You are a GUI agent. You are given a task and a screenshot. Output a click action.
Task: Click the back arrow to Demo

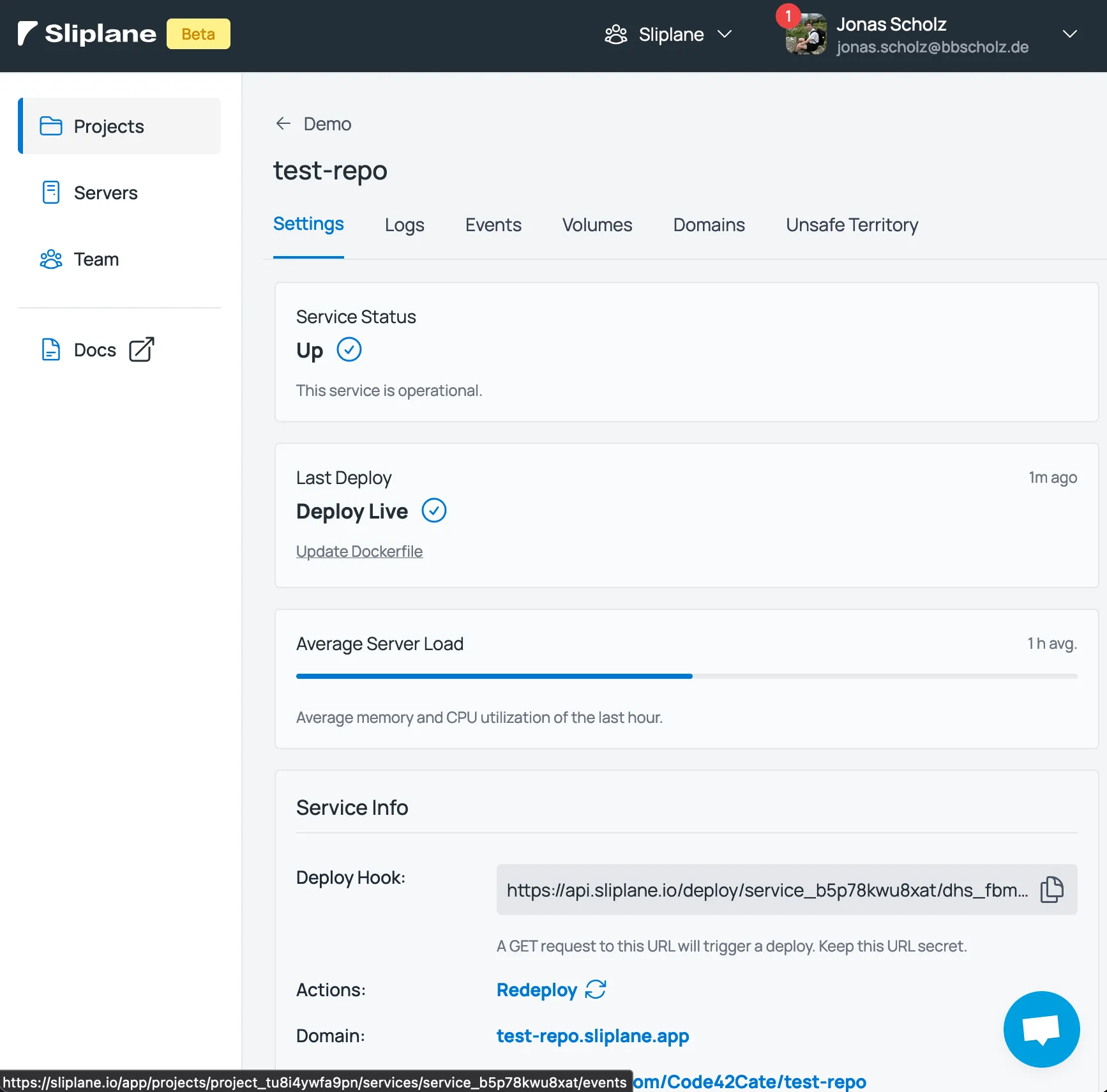pyautogui.click(x=283, y=124)
